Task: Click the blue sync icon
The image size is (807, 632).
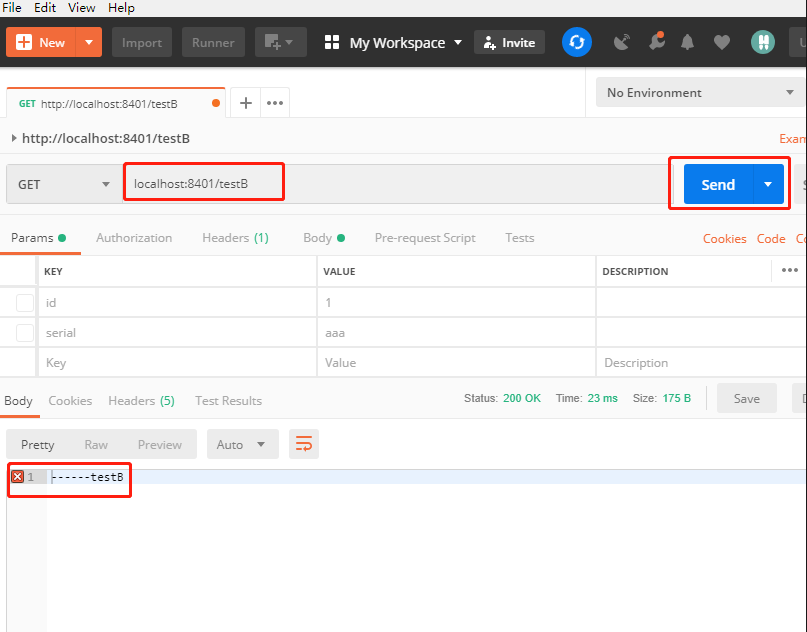Action: click(576, 42)
